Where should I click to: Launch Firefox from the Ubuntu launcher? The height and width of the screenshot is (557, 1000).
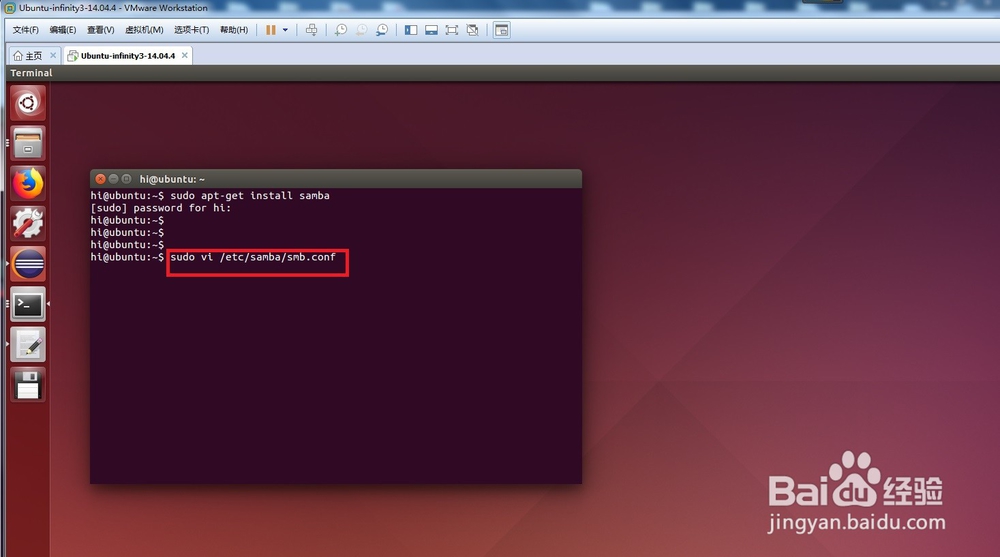[28, 183]
